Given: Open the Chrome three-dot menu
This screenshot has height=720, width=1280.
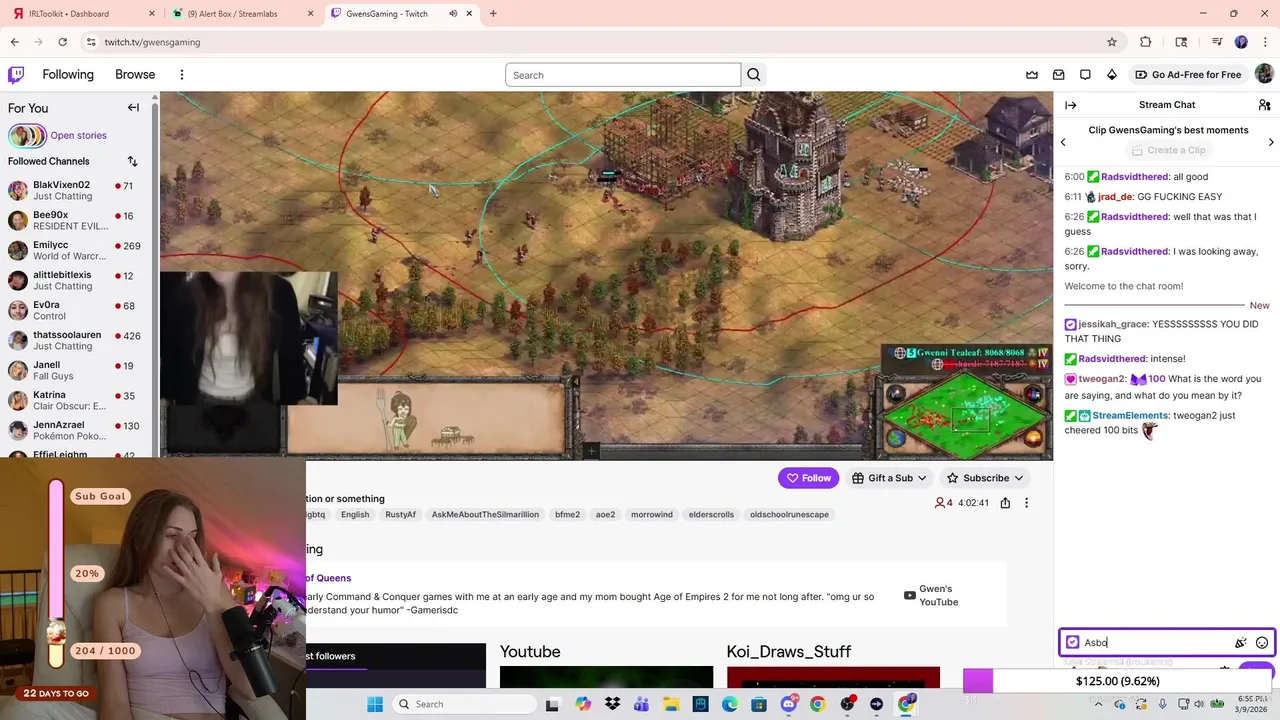Looking at the screenshot, I should [1265, 42].
